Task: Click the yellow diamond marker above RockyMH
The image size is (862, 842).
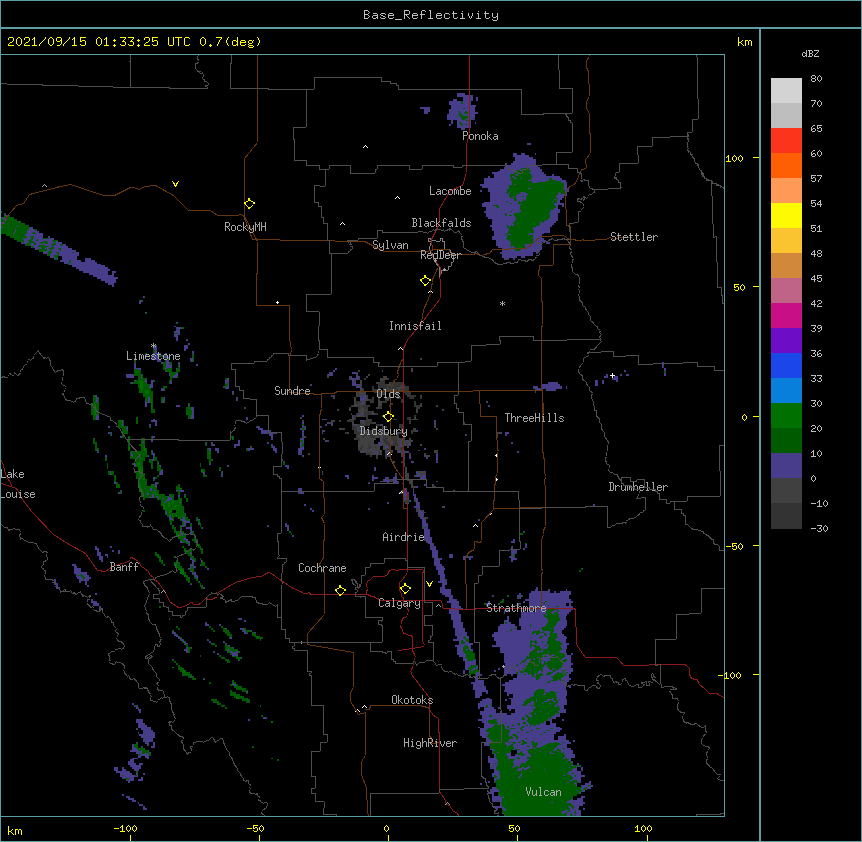Action: [x=249, y=203]
